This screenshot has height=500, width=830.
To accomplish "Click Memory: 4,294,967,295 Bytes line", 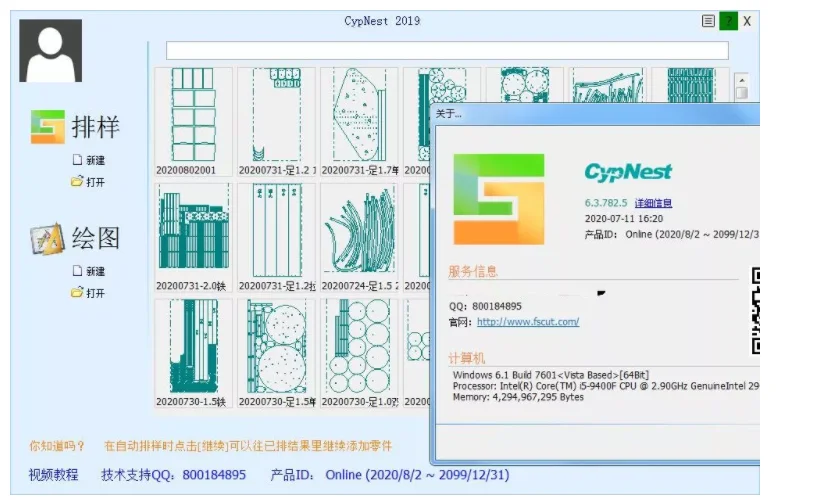I will coord(518,397).
